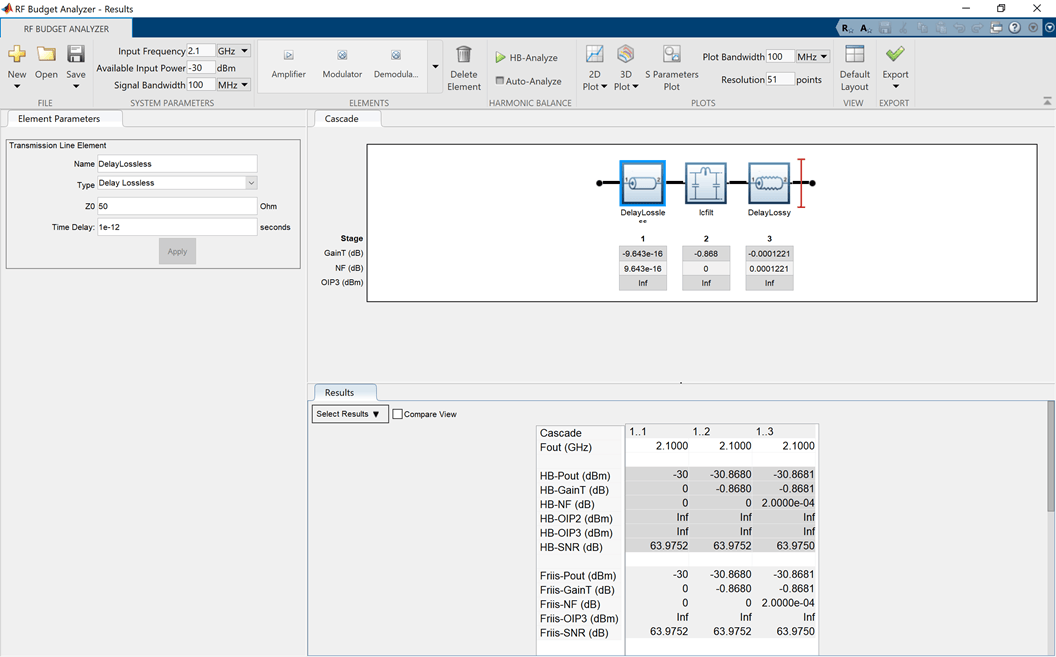This screenshot has width=1056, height=657.
Task: Click the Save floppy disk icon
Action: (75, 54)
